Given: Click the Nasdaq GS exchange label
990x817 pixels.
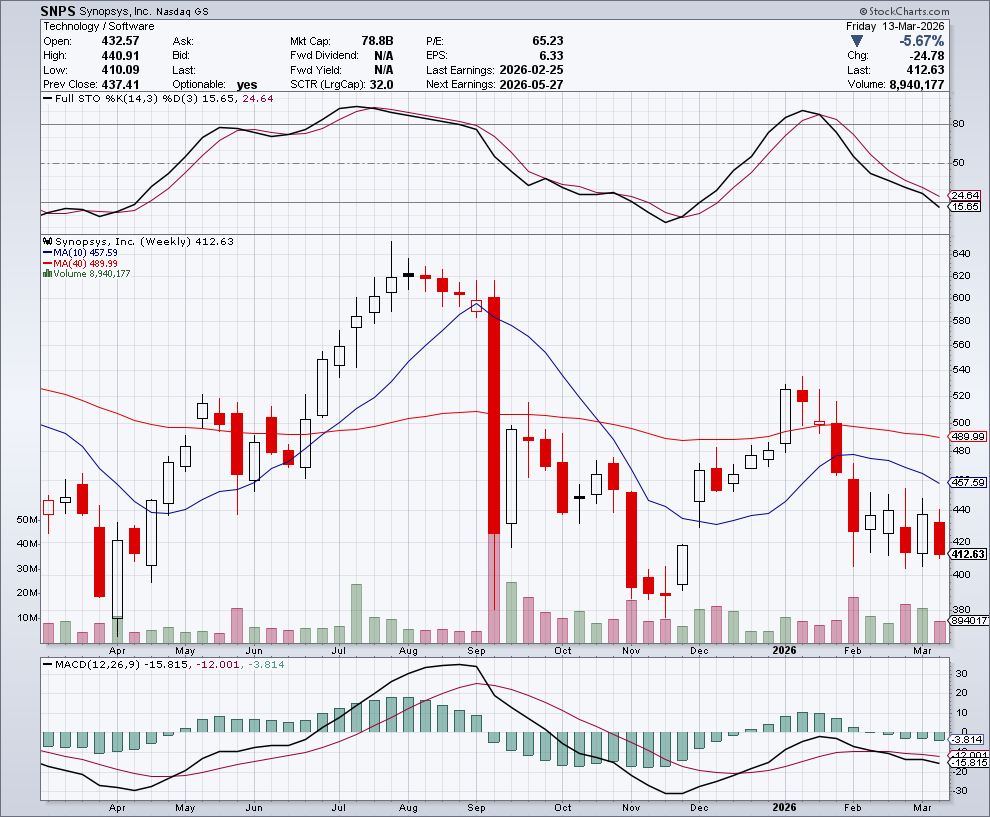Looking at the screenshot, I should click(182, 11).
